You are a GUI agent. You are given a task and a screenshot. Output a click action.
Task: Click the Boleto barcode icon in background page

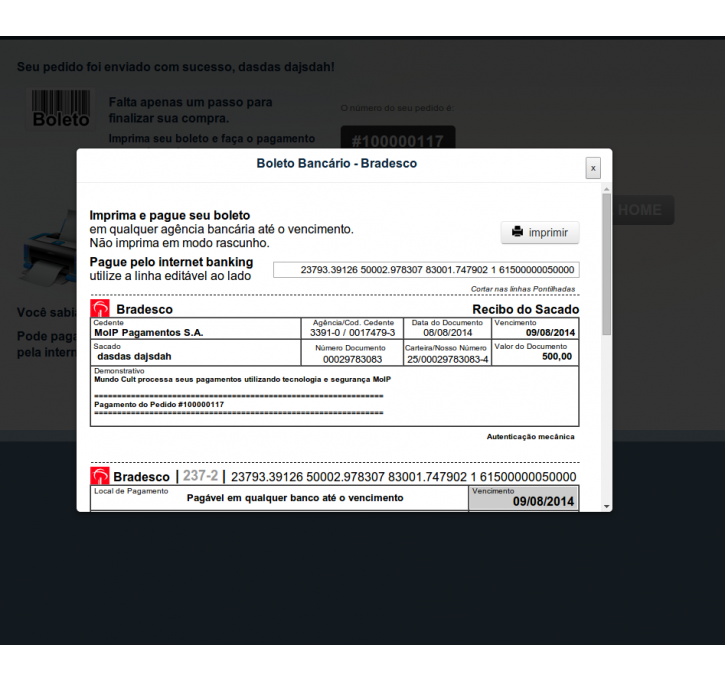pyautogui.click(x=61, y=109)
